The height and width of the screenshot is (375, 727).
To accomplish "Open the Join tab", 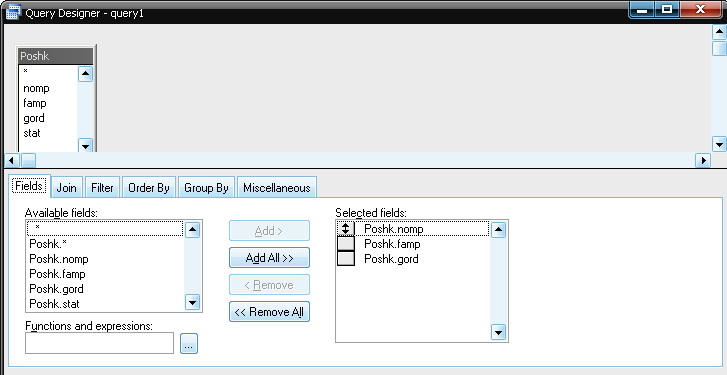I will tap(66, 188).
